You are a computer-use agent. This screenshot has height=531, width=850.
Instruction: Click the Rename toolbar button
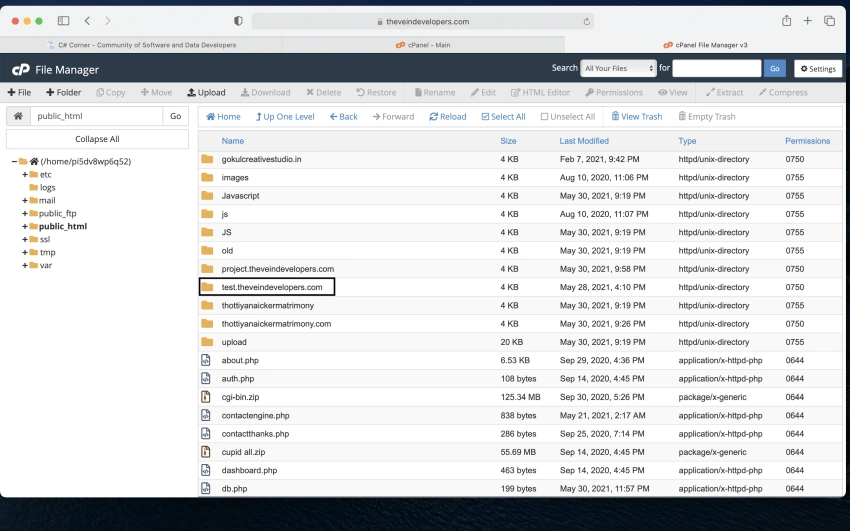(435, 92)
